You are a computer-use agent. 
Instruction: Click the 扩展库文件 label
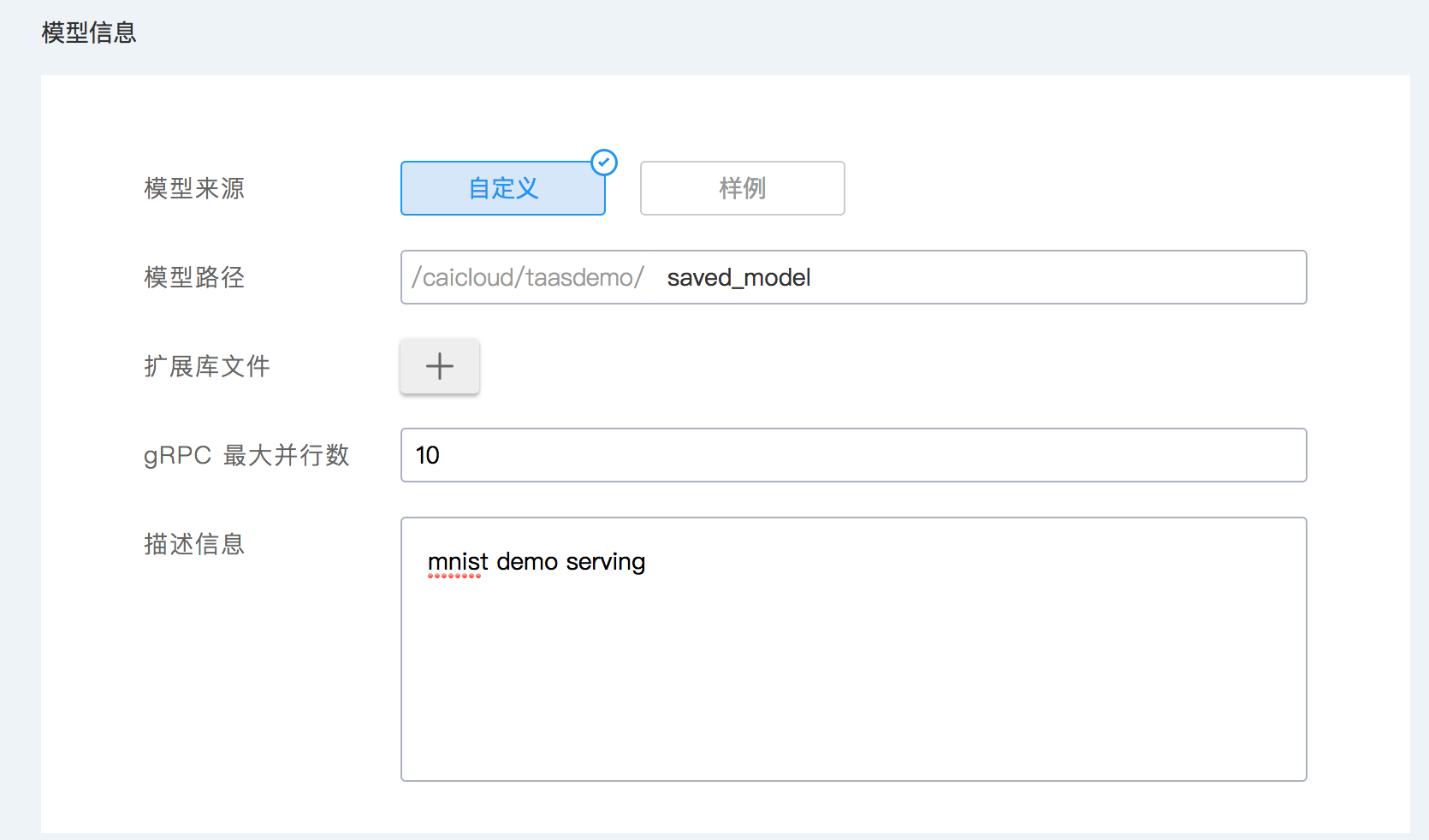point(207,366)
